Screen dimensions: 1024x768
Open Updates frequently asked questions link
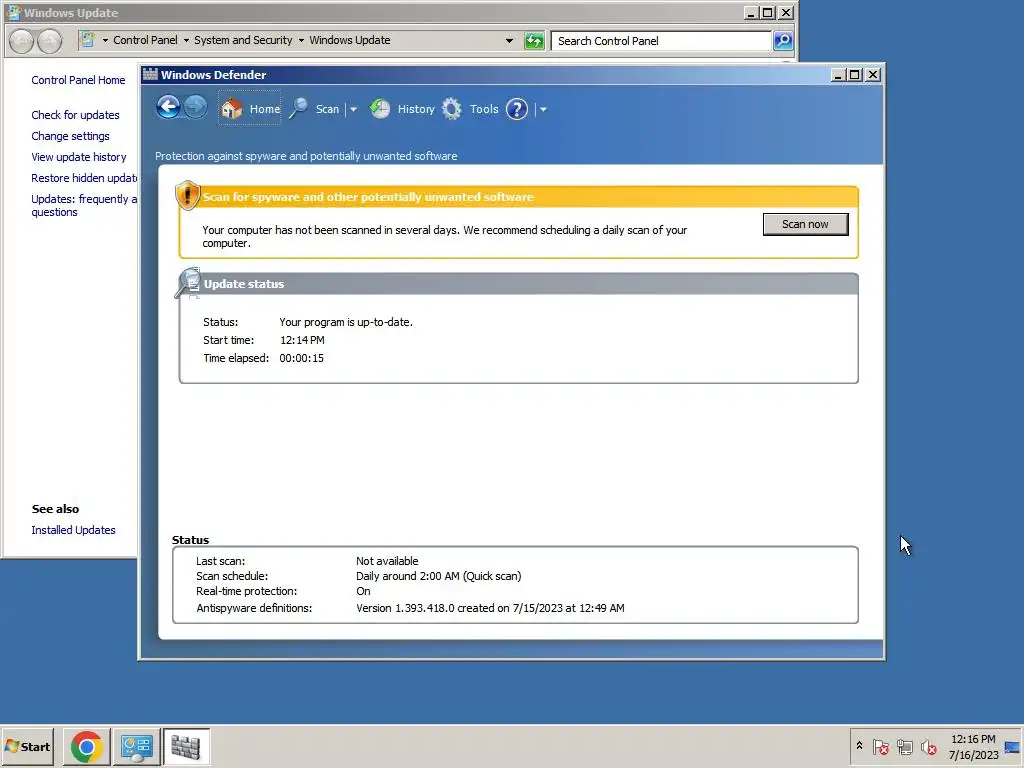pyautogui.click(x=84, y=205)
